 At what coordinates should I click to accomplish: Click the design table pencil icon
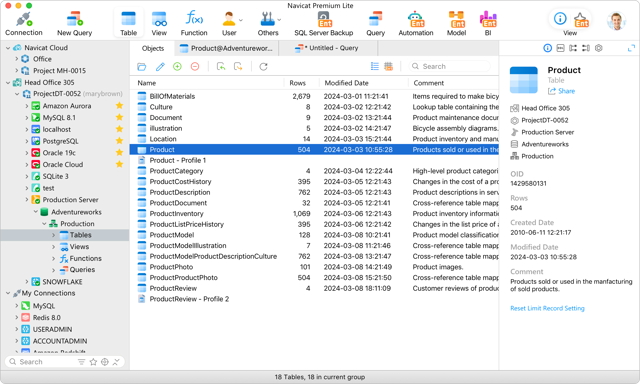[160, 67]
